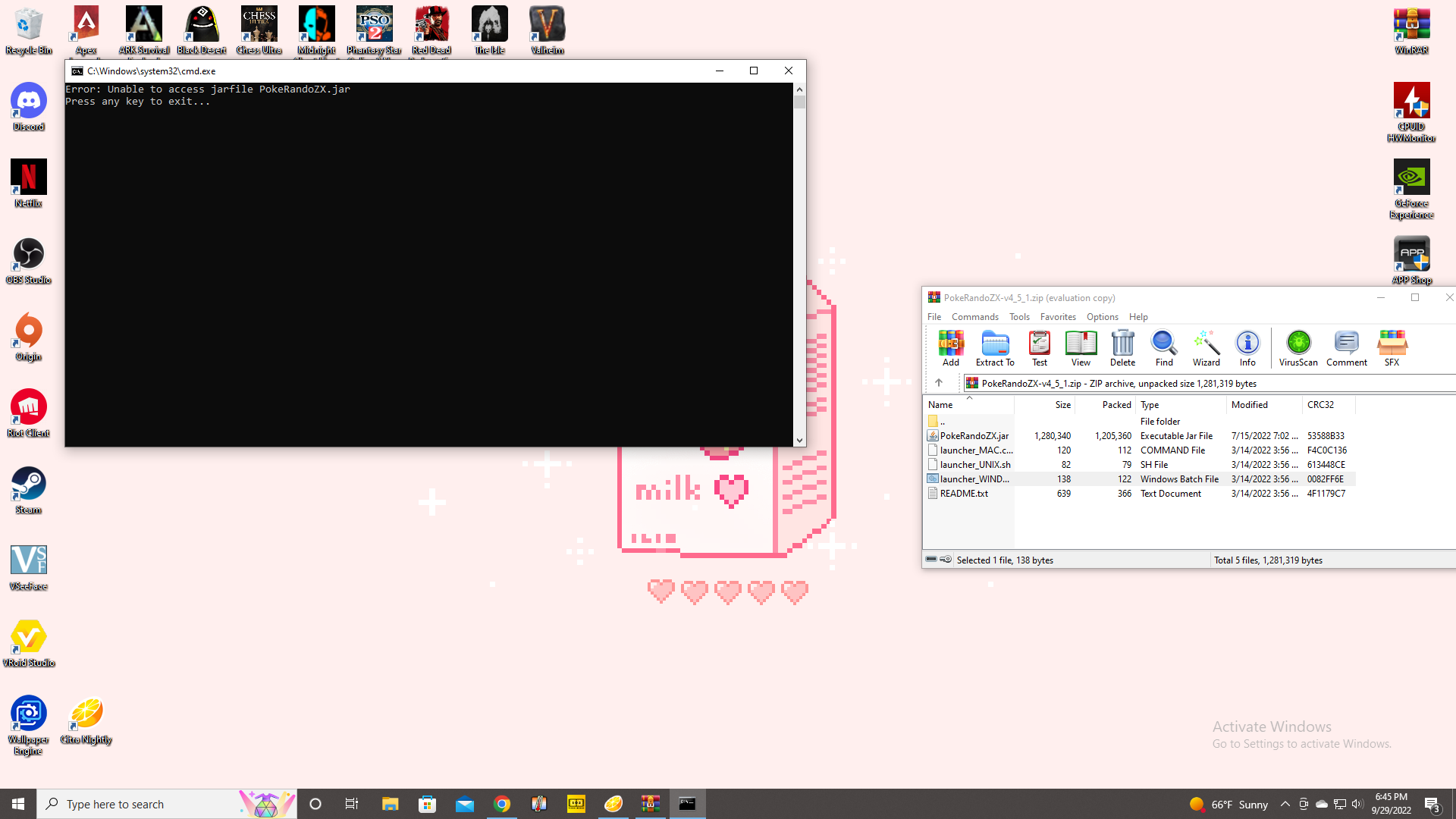This screenshot has width=1456, height=819.
Task: Select the Discord desktop shortcut
Action: tap(29, 108)
